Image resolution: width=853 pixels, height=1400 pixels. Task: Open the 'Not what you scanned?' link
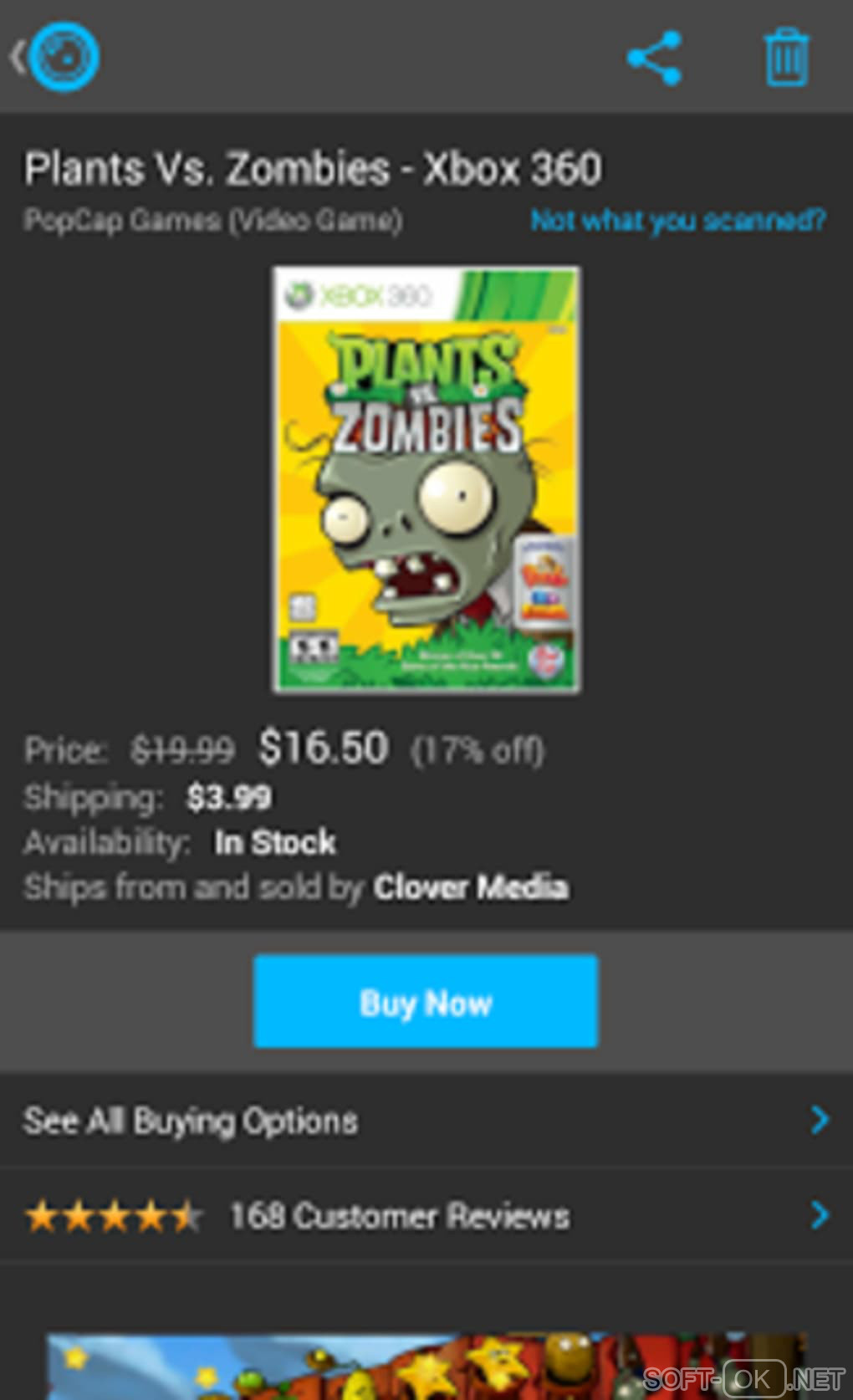click(678, 220)
